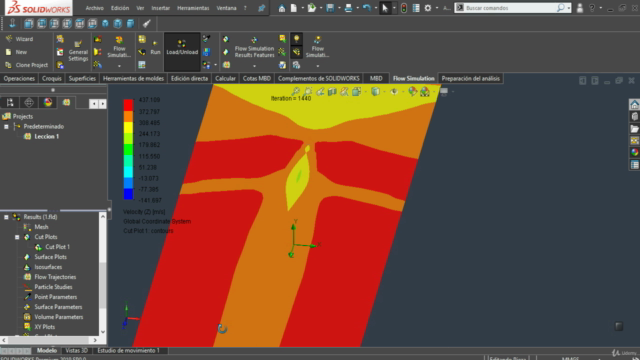The height and width of the screenshot is (360, 640).
Task: Open search box dropdown arrow
Action: click(569, 8)
